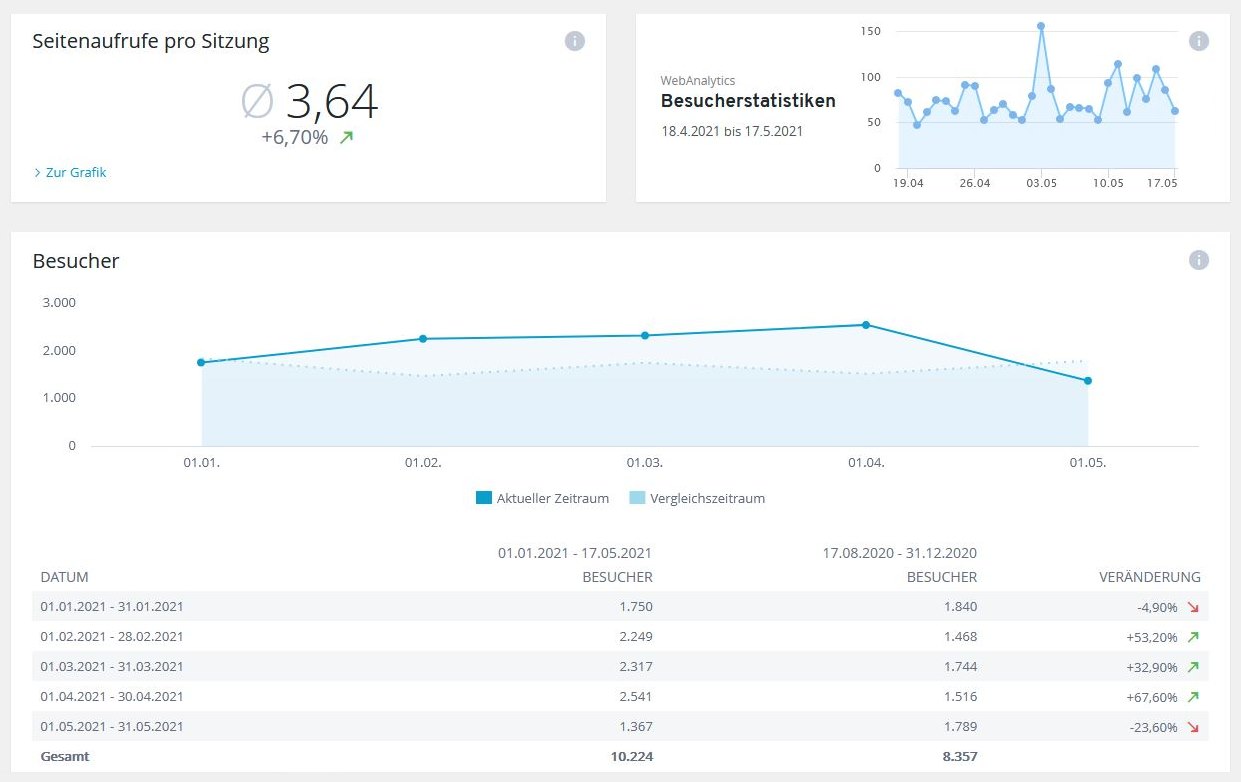The height and width of the screenshot is (782, 1241).
Task: Click green arrow next to +53,20%
Action: click(x=1192, y=636)
